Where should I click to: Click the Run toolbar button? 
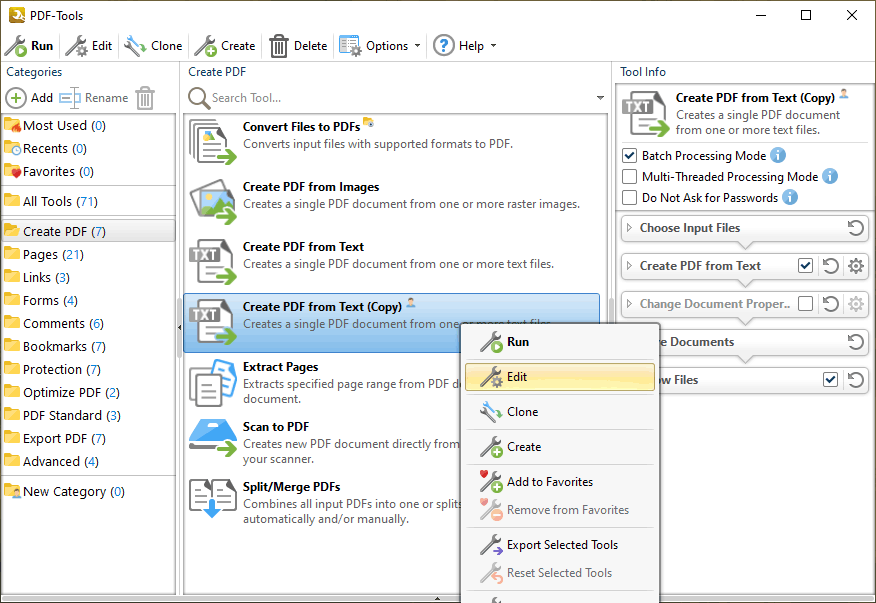(29, 46)
